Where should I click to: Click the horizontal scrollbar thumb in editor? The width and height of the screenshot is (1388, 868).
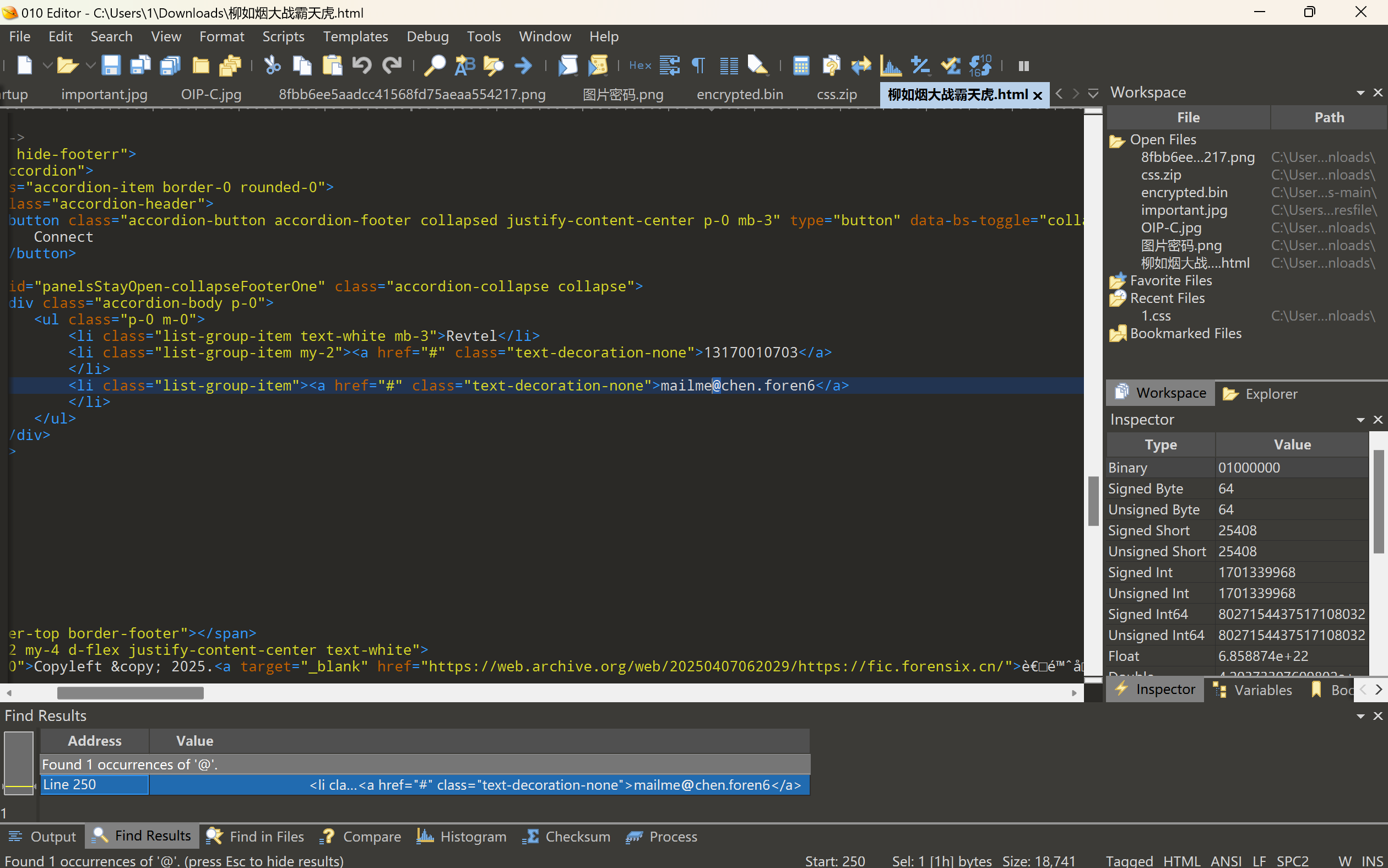pyautogui.click(x=131, y=693)
